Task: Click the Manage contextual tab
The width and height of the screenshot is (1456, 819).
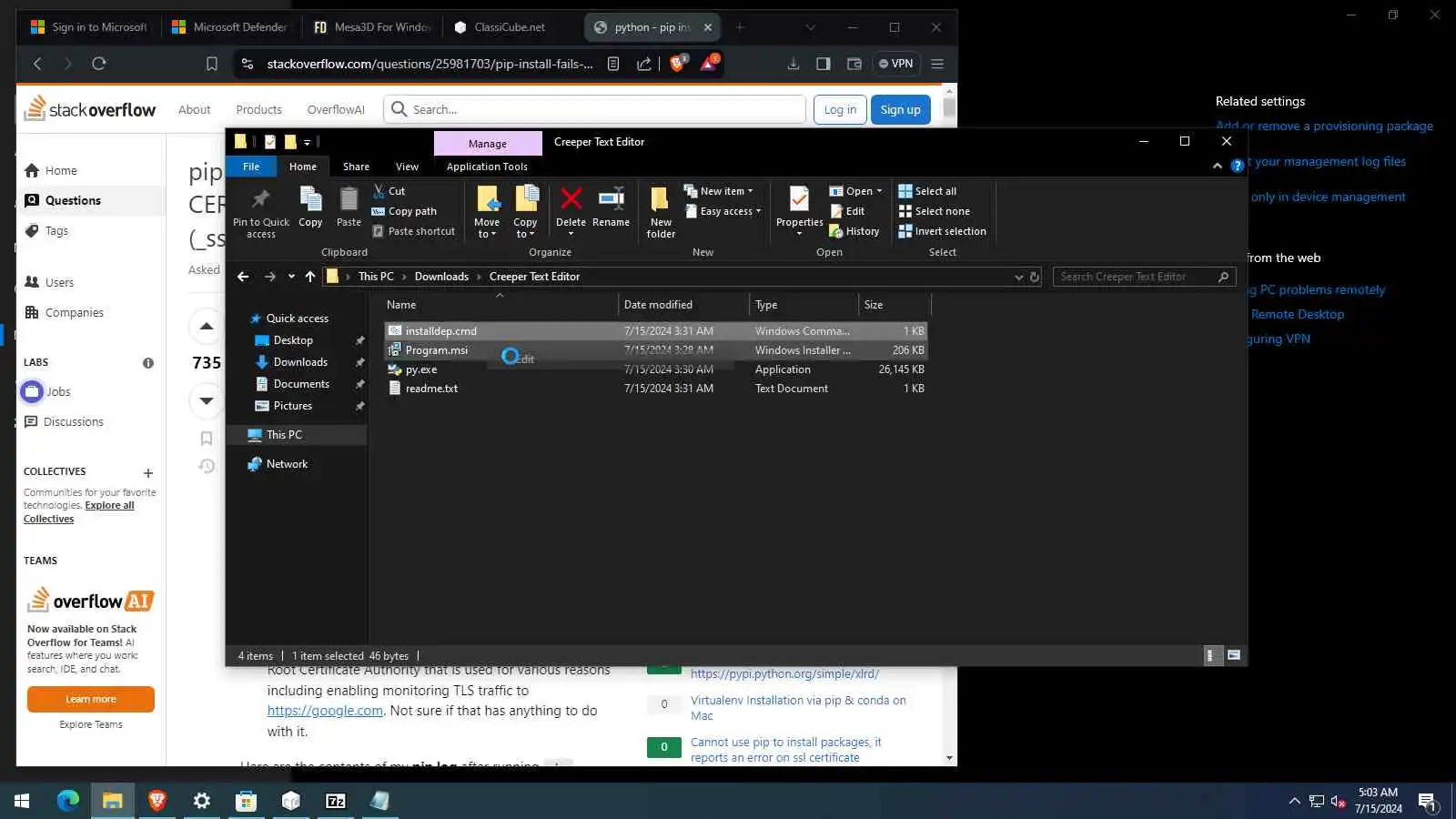Action: [x=488, y=144]
